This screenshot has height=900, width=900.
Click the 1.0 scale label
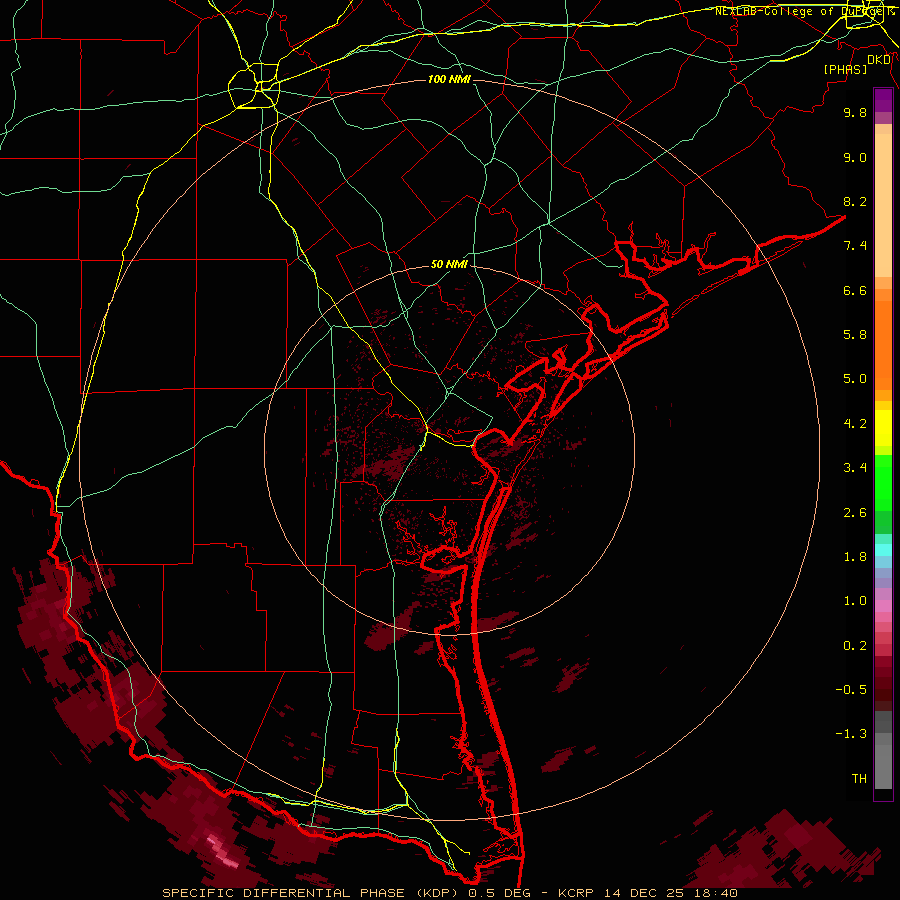[x=855, y=601]
